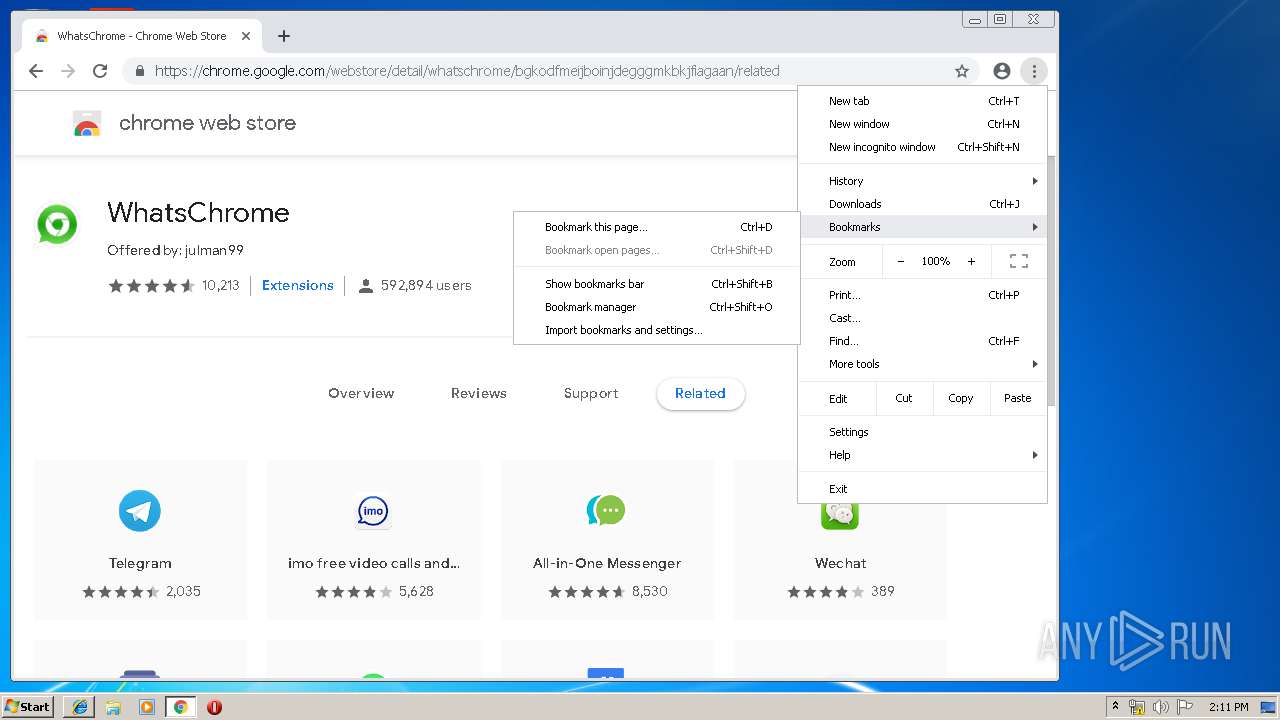Click the three-dot Chrome menu button

click(1034, 71)
